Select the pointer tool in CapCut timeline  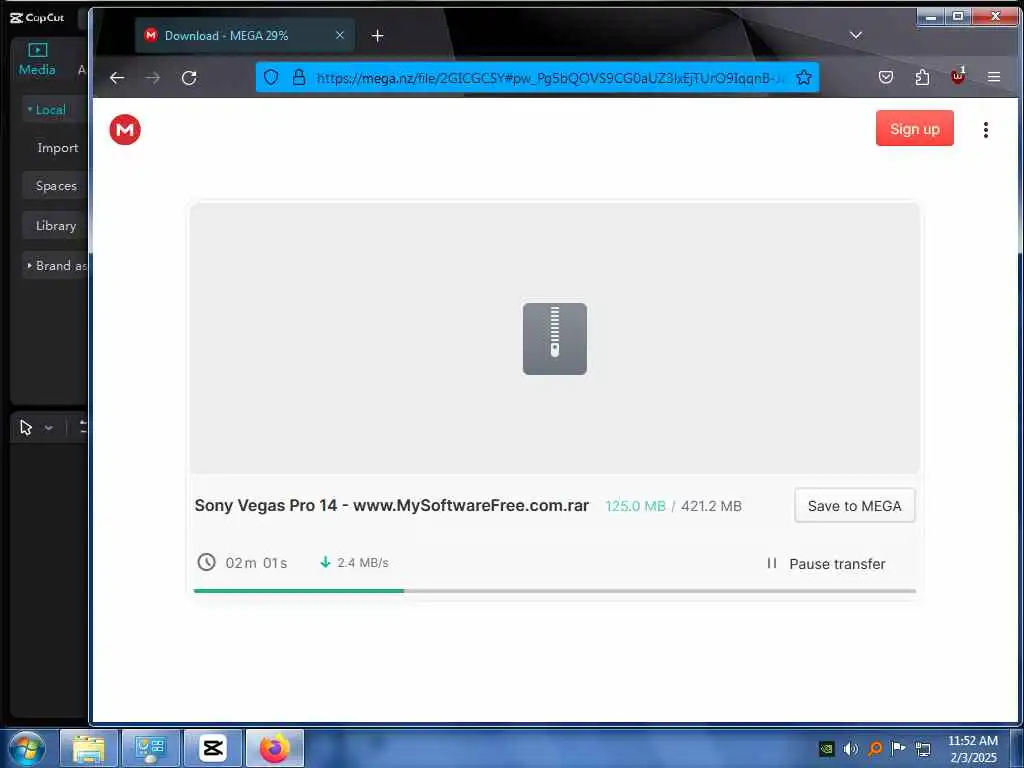(25, 428)
